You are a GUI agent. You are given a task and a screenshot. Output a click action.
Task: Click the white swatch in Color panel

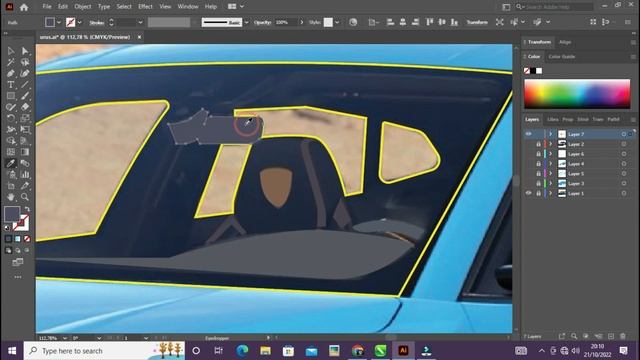(x=539, y=71)
